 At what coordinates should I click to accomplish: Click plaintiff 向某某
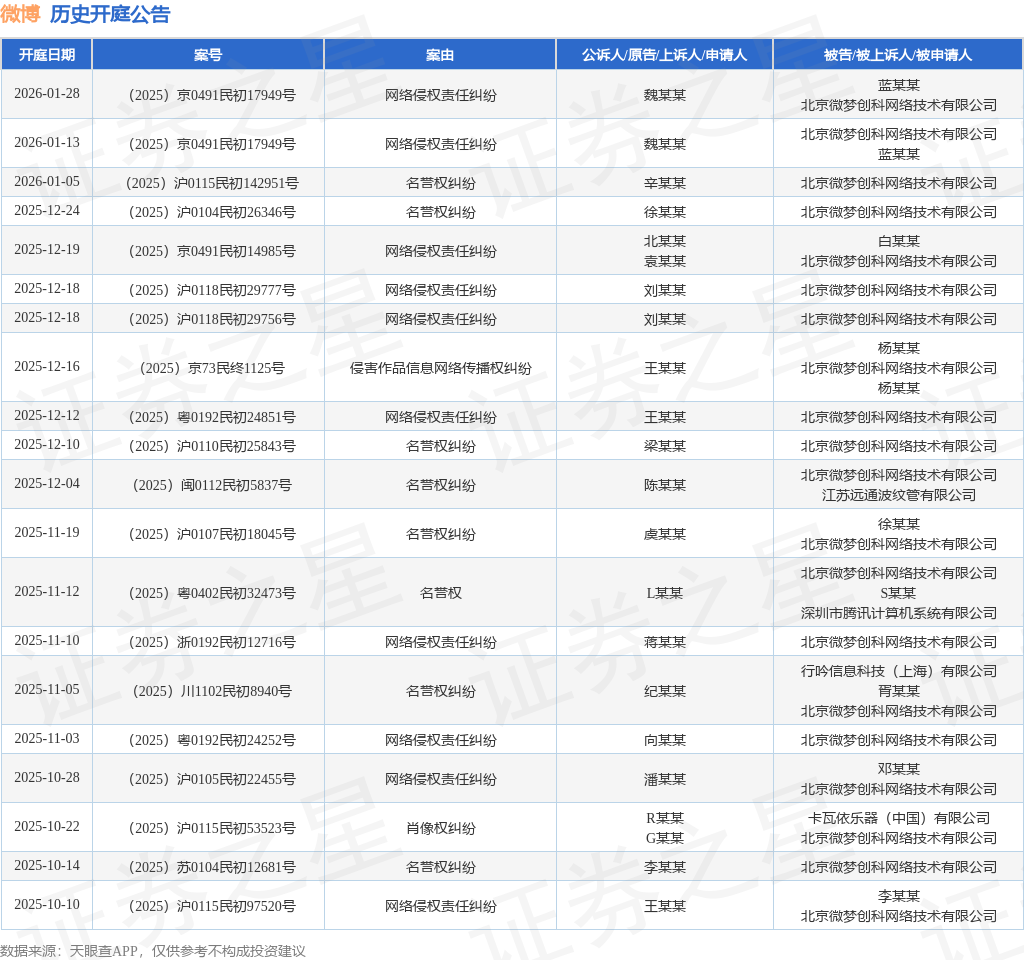coord(665,740)
